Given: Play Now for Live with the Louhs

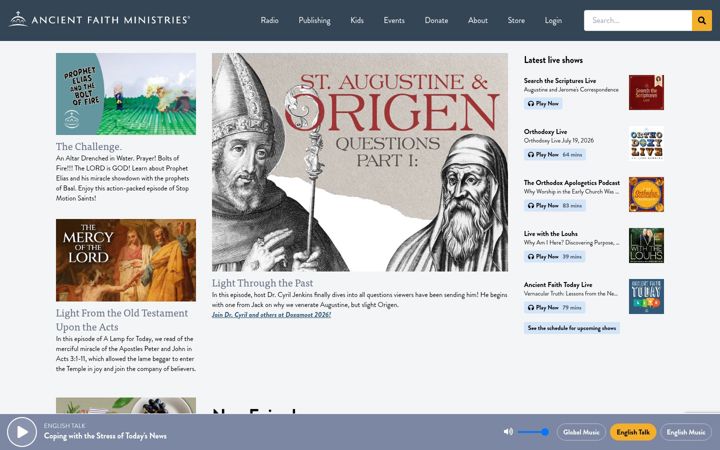Looking at the screenshot, I should point(554,256).
